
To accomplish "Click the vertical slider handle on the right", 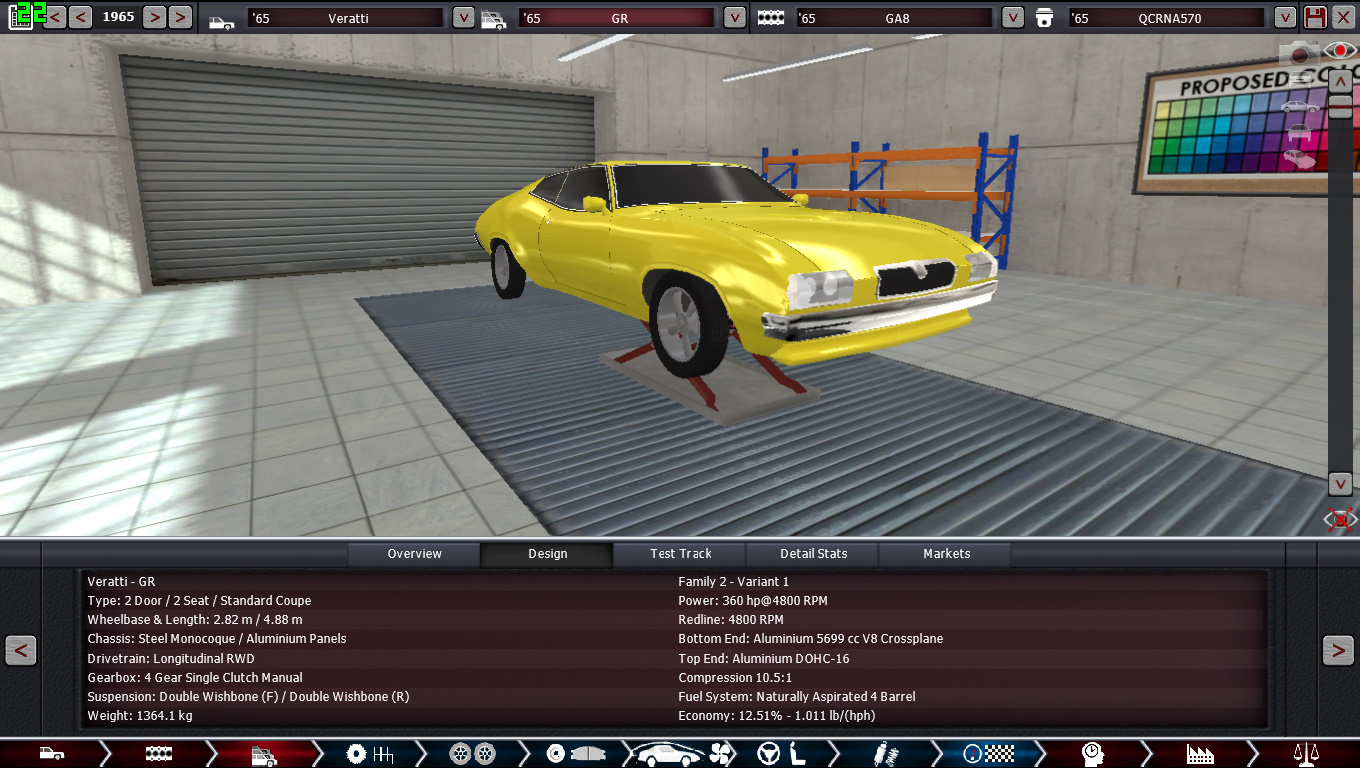I will tap(1340, 108).
